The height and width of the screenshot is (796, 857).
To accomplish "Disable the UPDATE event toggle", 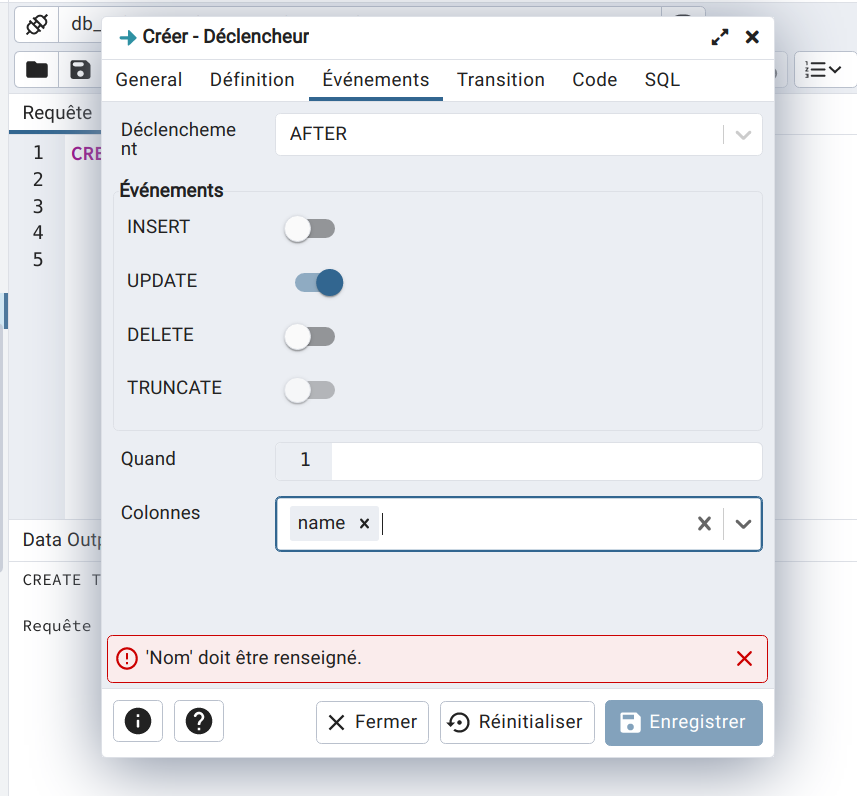I will (319, 283).
